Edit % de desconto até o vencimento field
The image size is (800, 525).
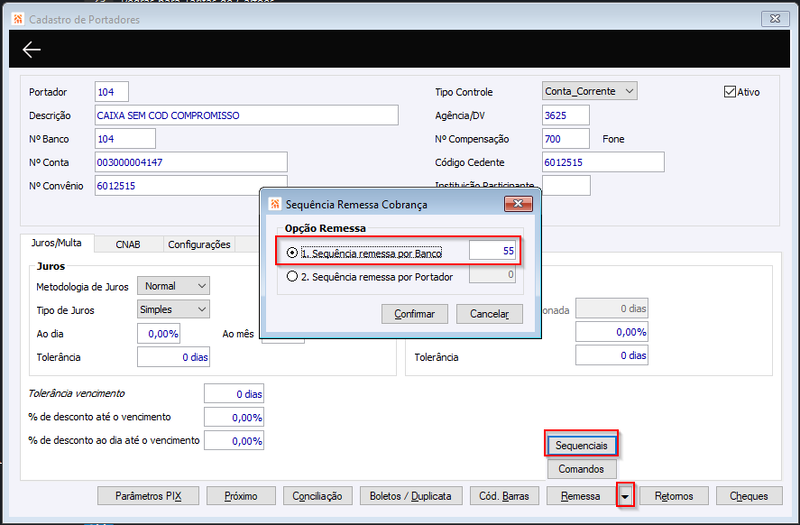click(234, 417)
